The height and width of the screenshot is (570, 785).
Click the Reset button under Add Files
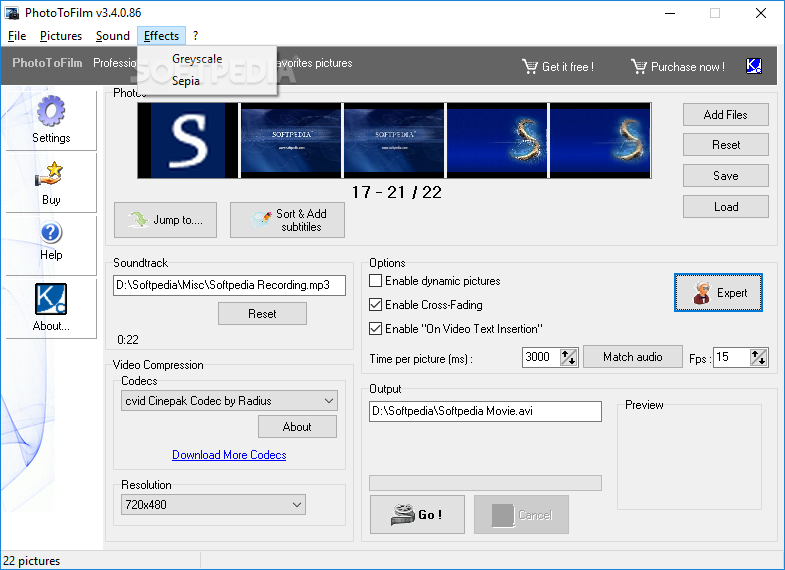[725, 145]
